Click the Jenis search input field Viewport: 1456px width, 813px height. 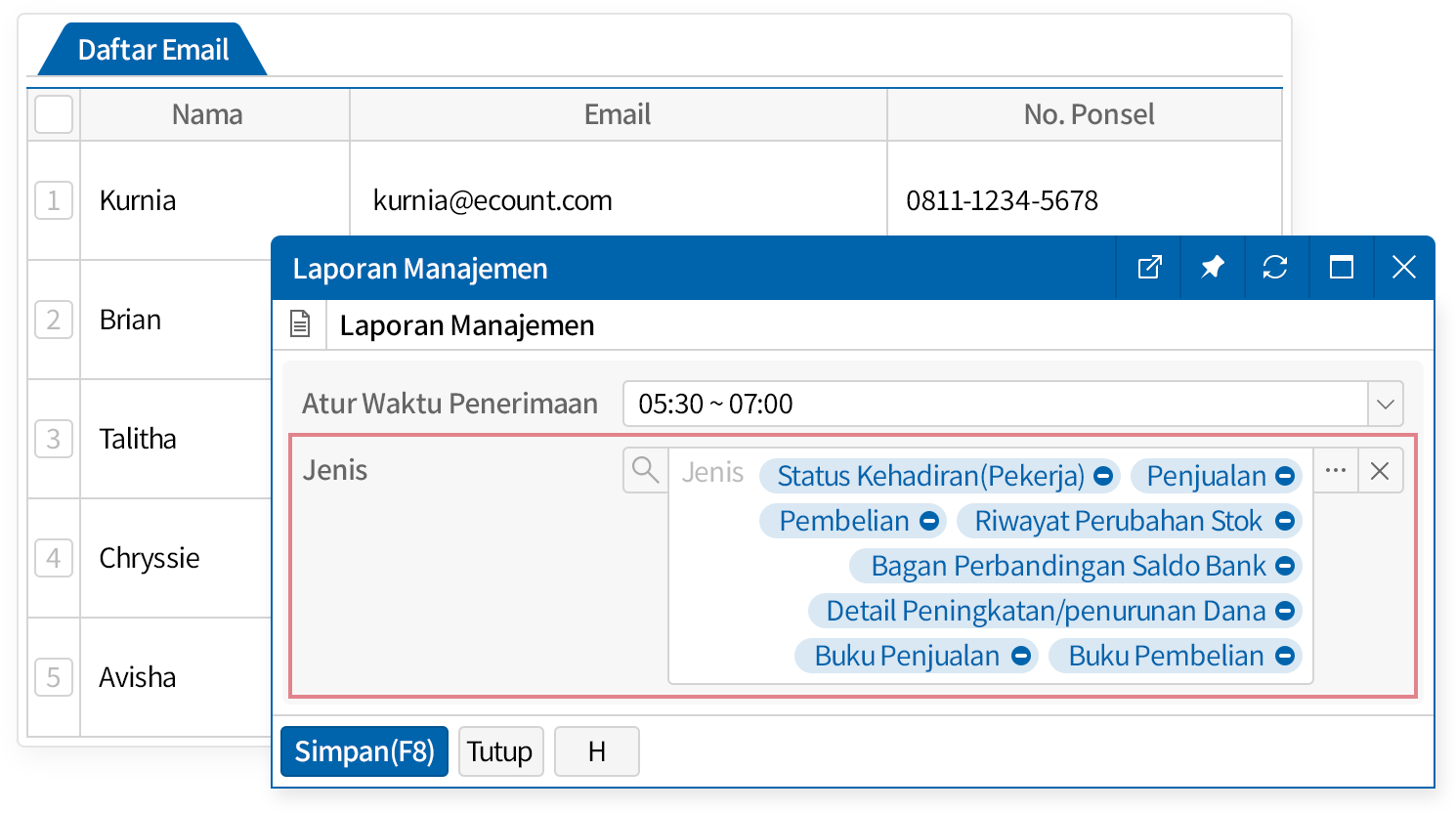713,473
